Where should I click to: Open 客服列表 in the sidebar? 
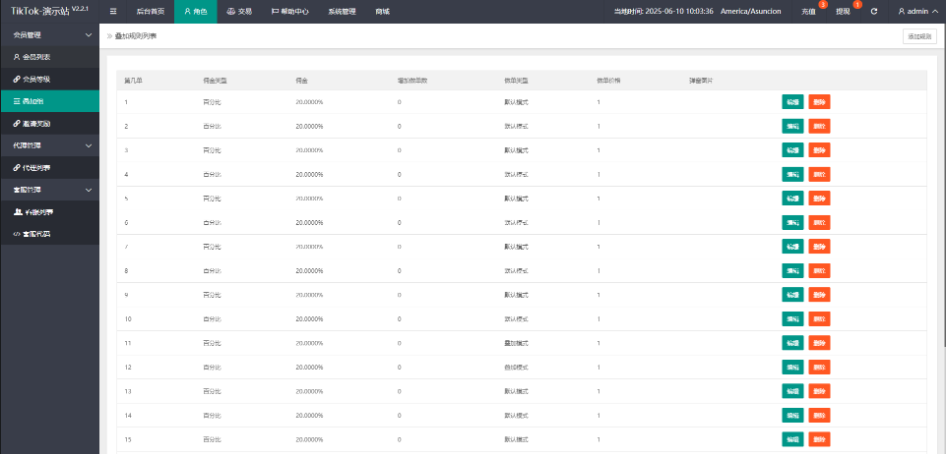49,212
